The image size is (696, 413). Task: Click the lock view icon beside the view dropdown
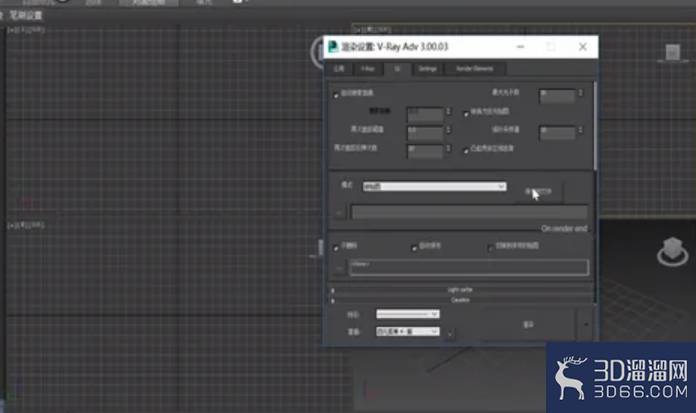click(449, 333)
